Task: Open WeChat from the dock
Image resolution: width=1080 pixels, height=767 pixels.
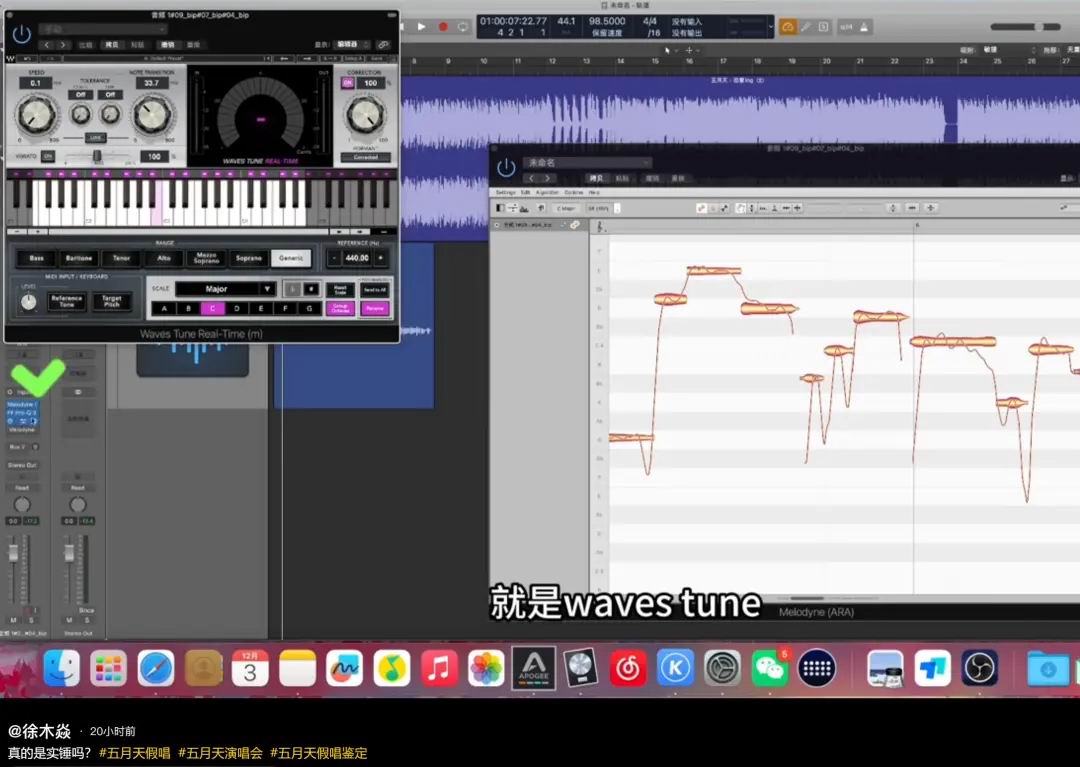Action: click(770, 668)
